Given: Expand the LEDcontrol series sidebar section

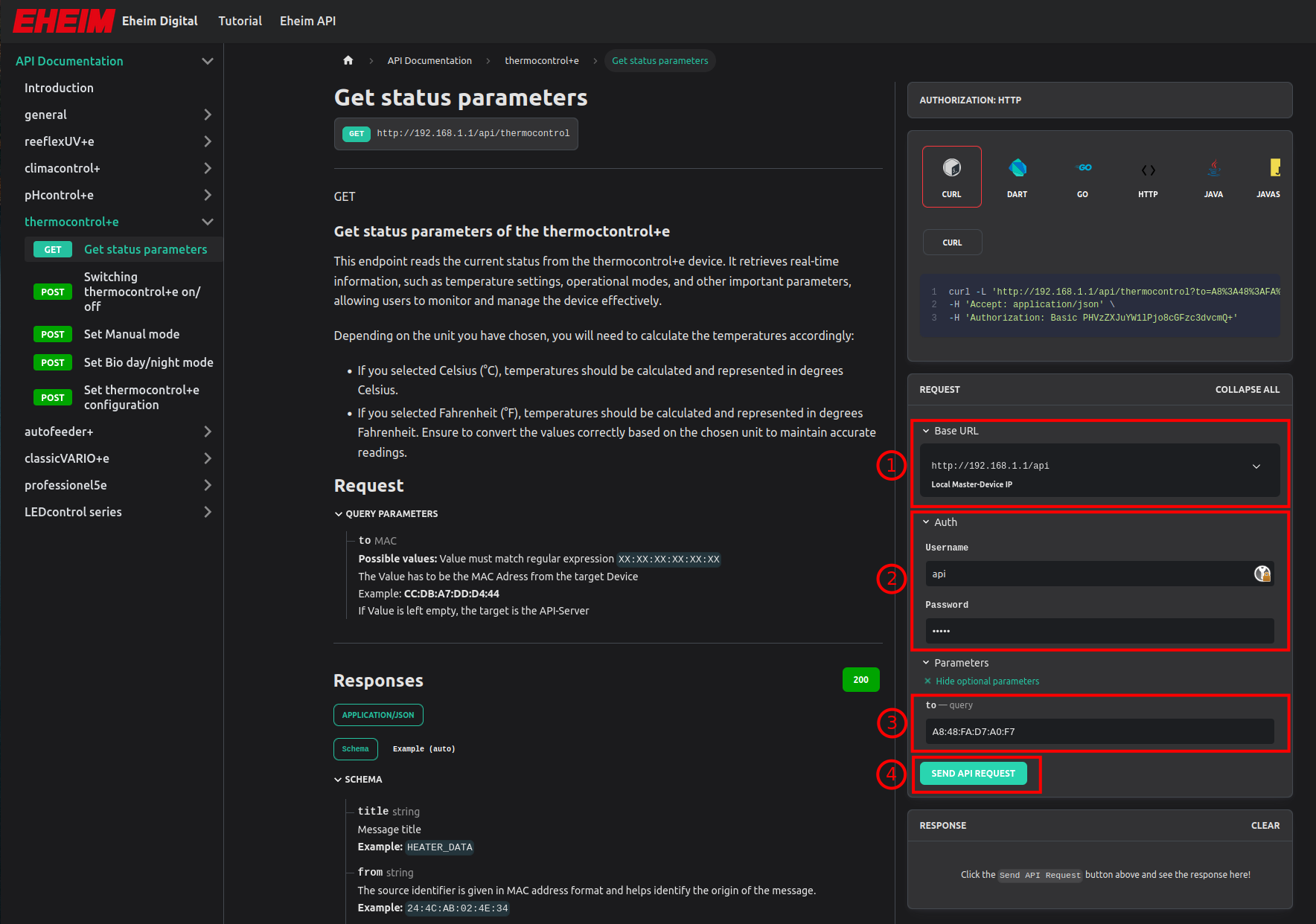Looking at the screenshot, I should click(208, 512).
